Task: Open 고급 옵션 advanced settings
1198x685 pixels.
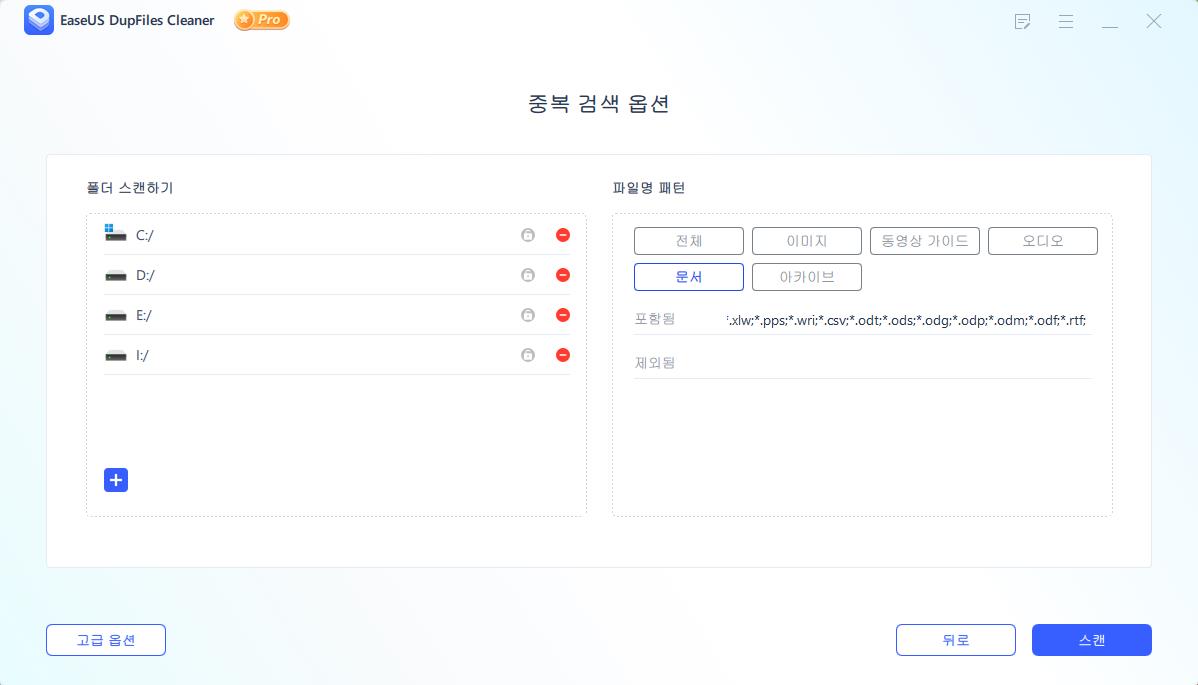Action: (105, 640)
